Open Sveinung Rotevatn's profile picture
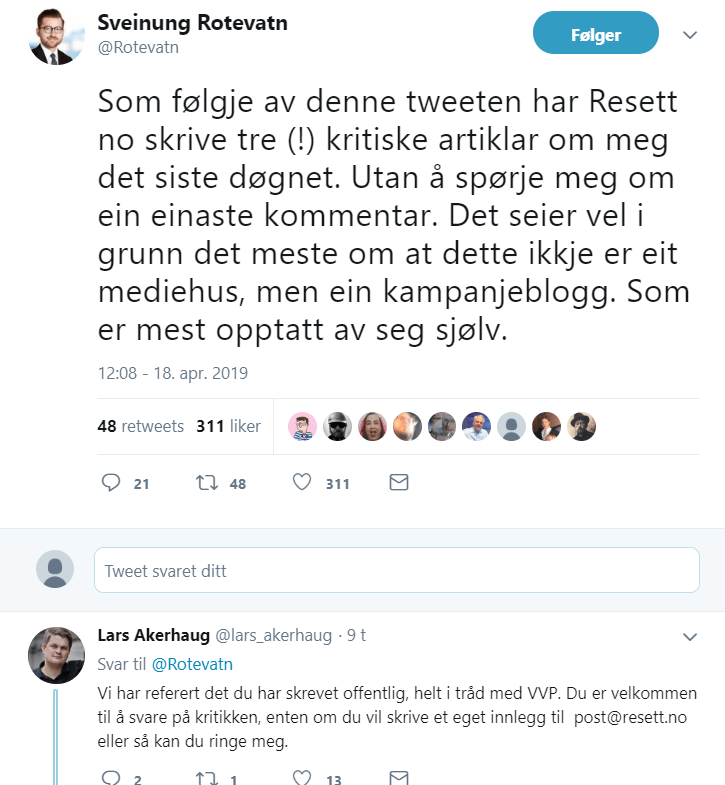 point(57,37)
